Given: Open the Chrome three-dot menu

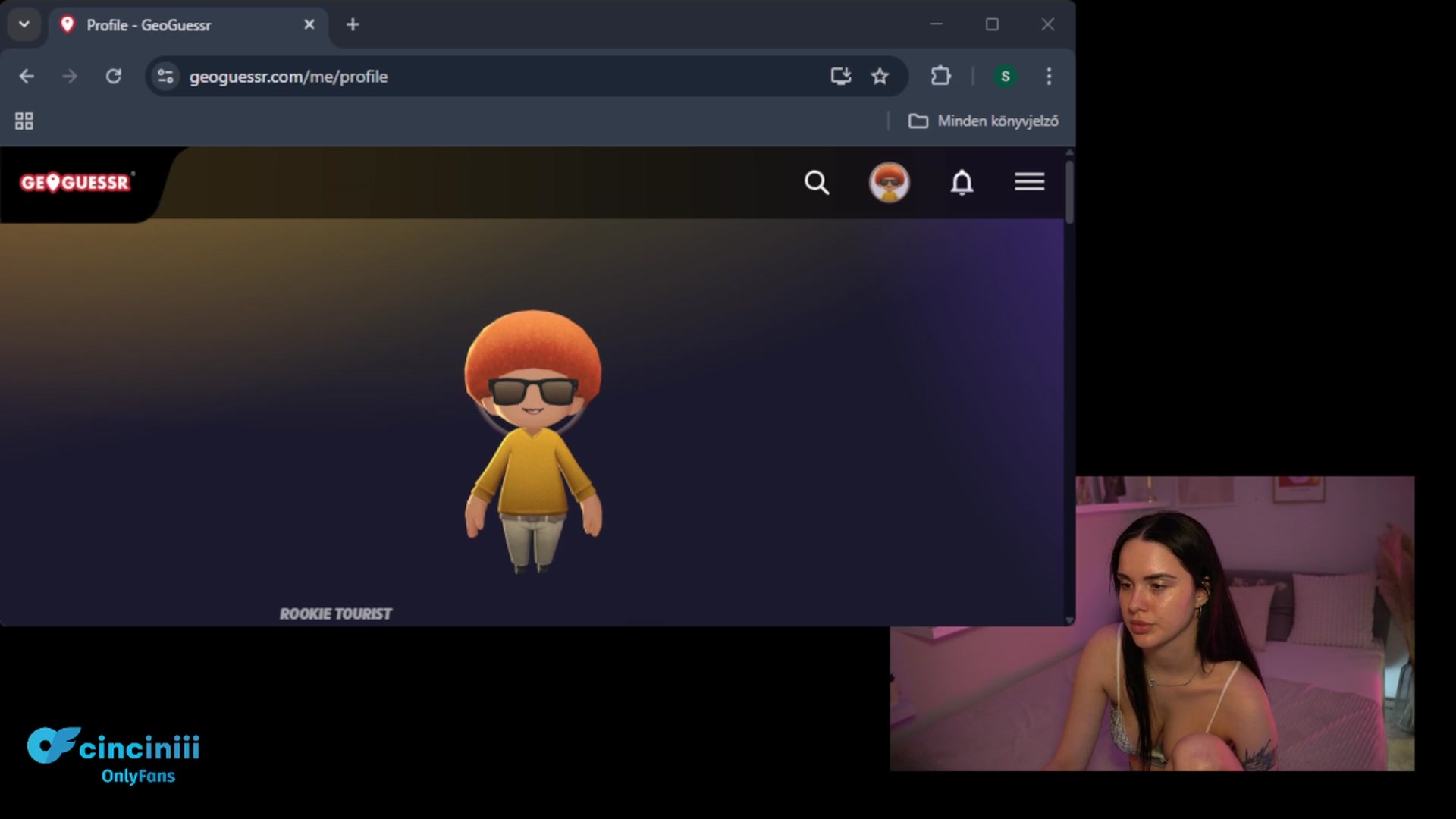Looking at the screenshot, I should point(1049,76).
